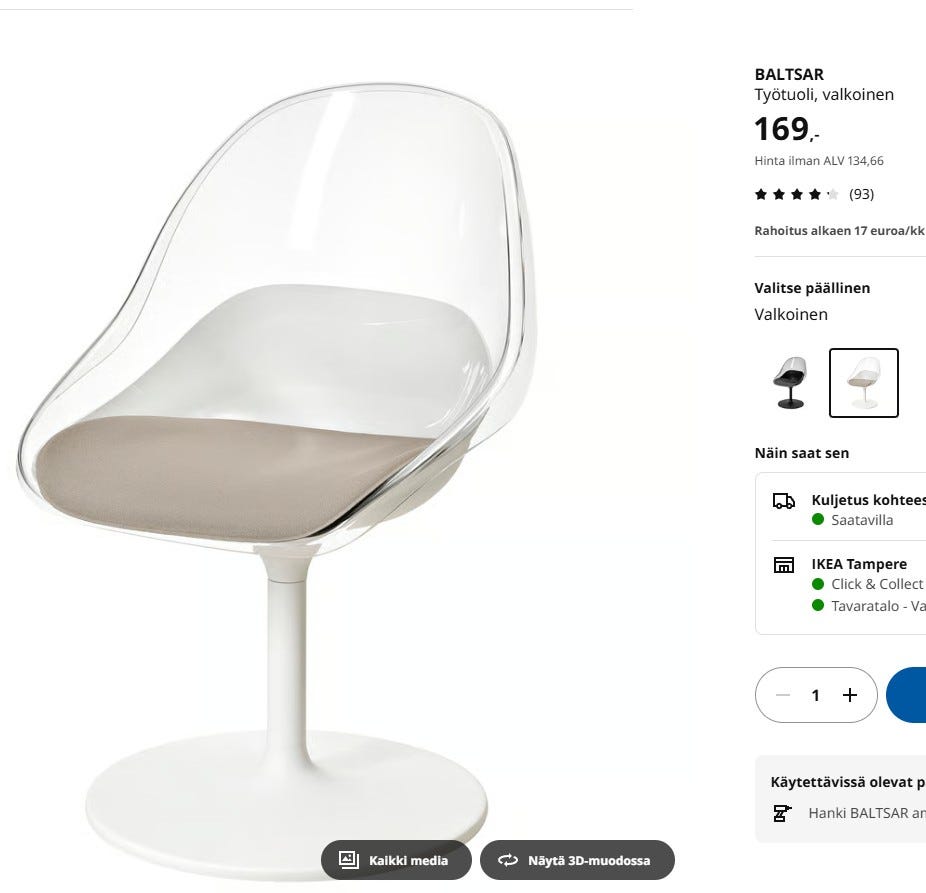The height and width of the screenshot is (893, 926).
Task: Click the 3D rotate arrows icon
Action: coord(507,860)
